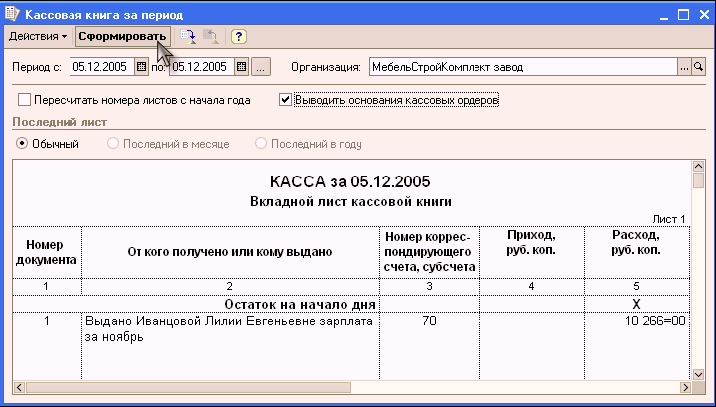Click period selection ellipsis button
Screen dimensions: 716x407
pos(260,67)
